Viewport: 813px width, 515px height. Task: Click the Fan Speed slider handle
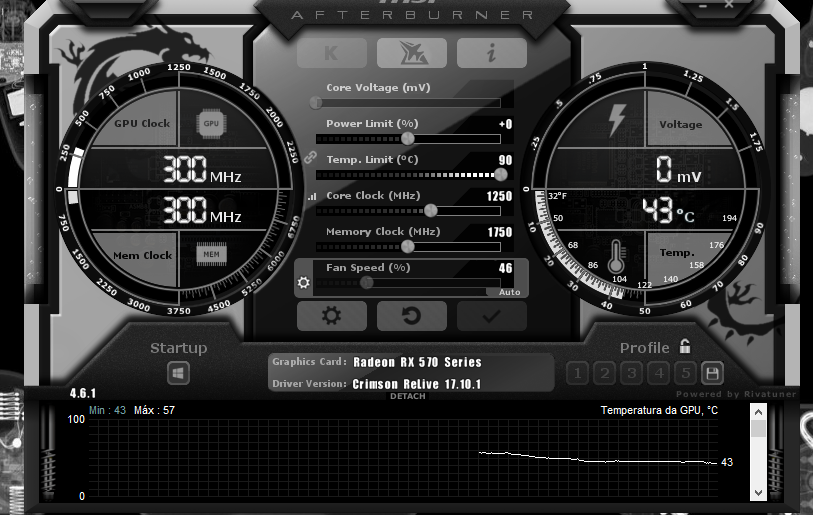tap(367, 283)
